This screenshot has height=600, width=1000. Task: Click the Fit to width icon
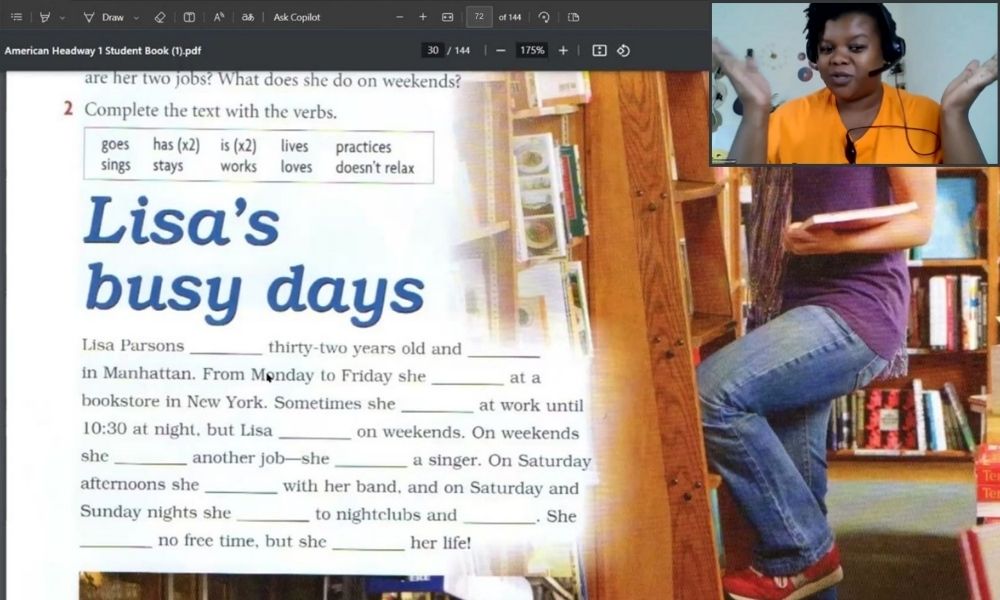[448, 17]
